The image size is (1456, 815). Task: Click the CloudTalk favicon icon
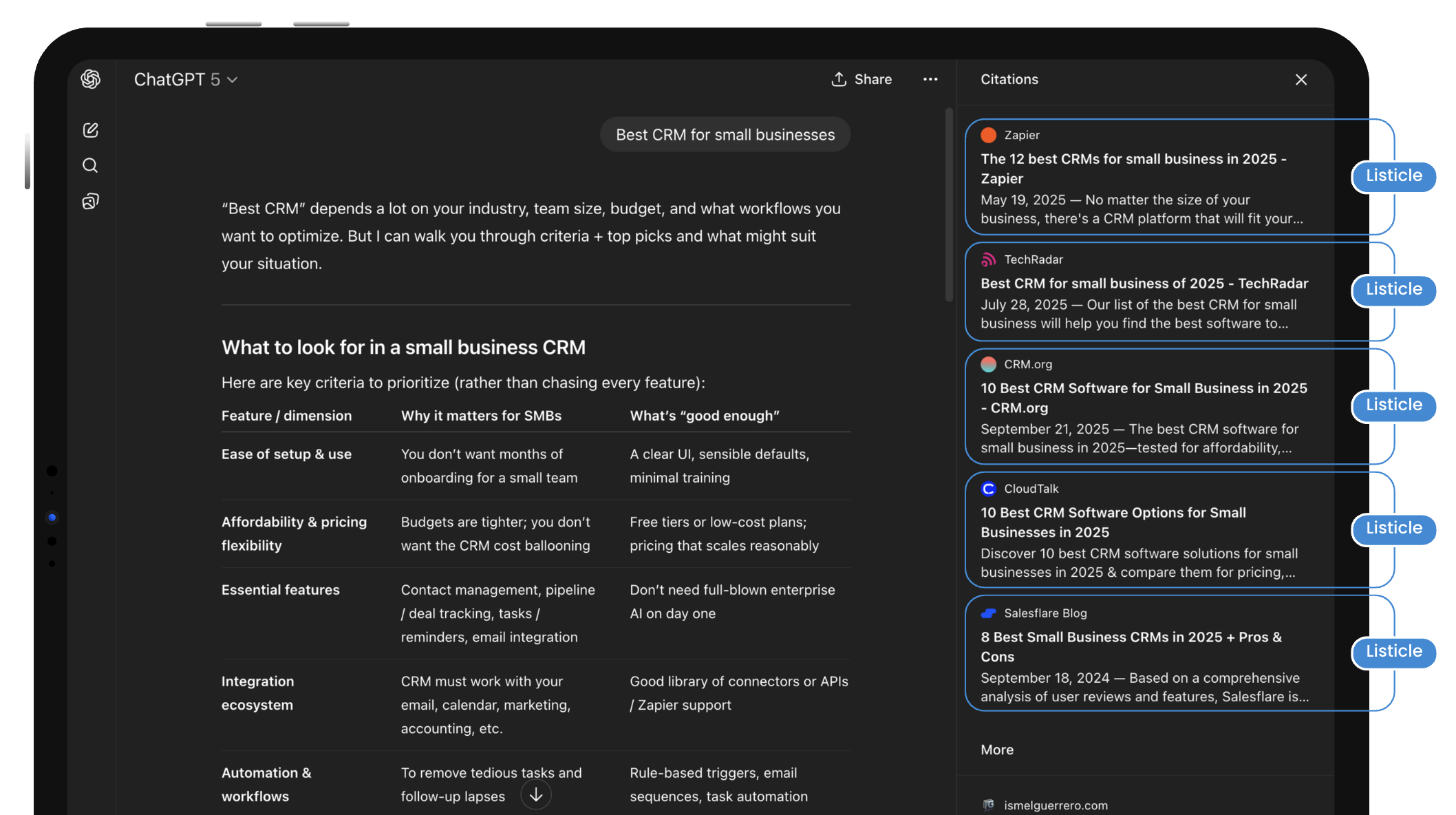tap(989, 489)
